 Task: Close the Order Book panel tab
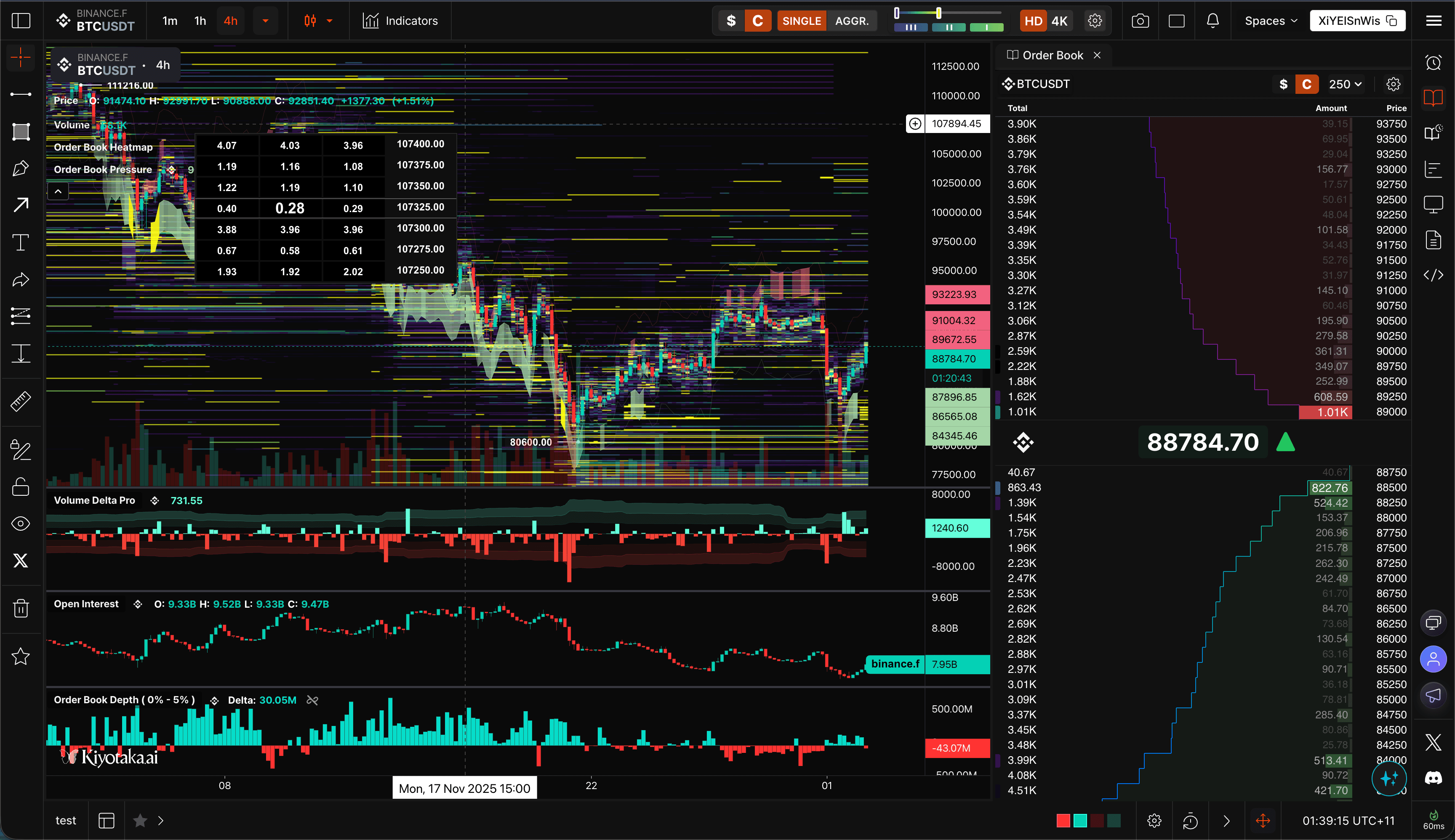point(1097,56)
